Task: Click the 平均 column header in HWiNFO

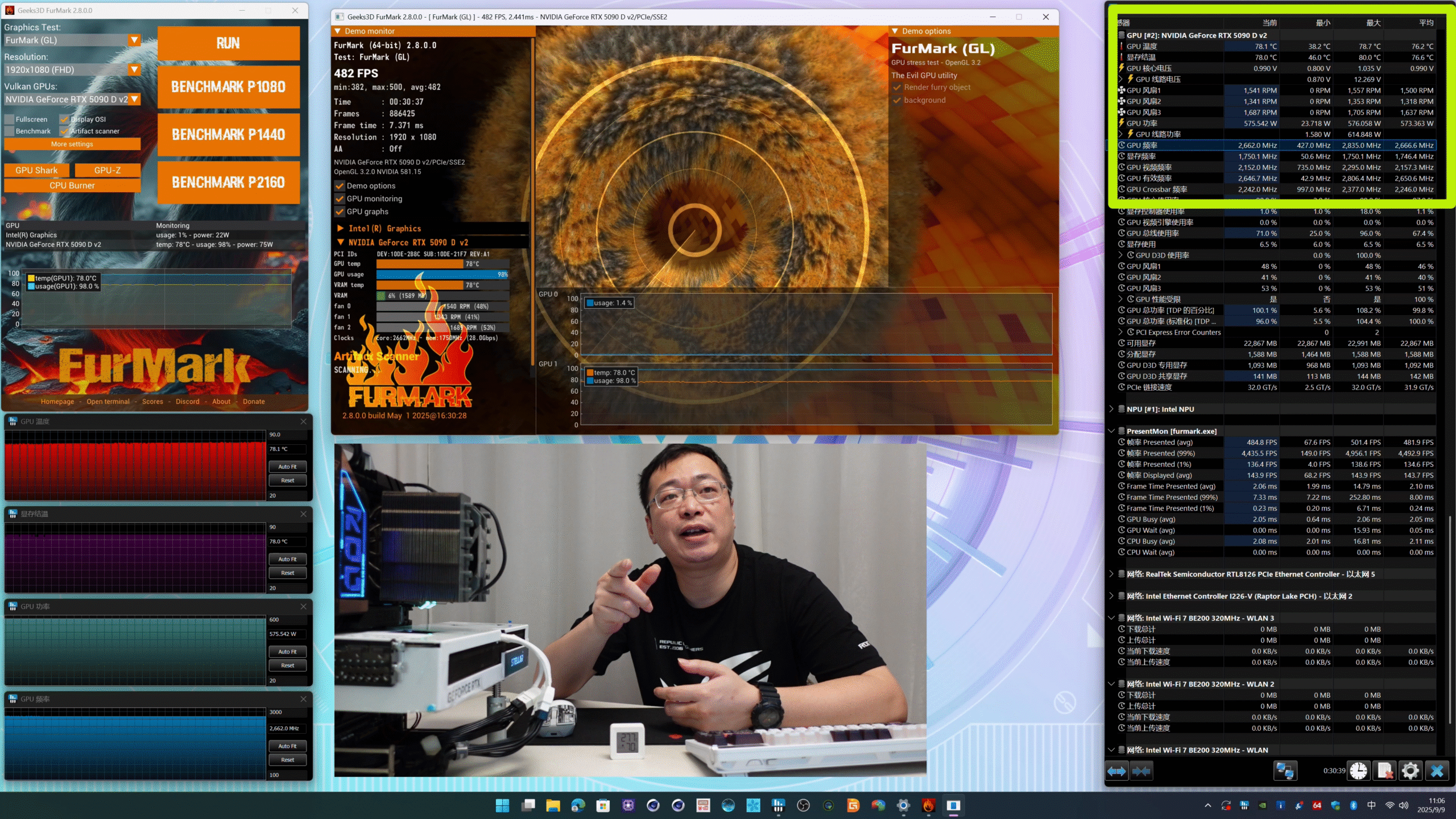Action: tap(1426, 23)
